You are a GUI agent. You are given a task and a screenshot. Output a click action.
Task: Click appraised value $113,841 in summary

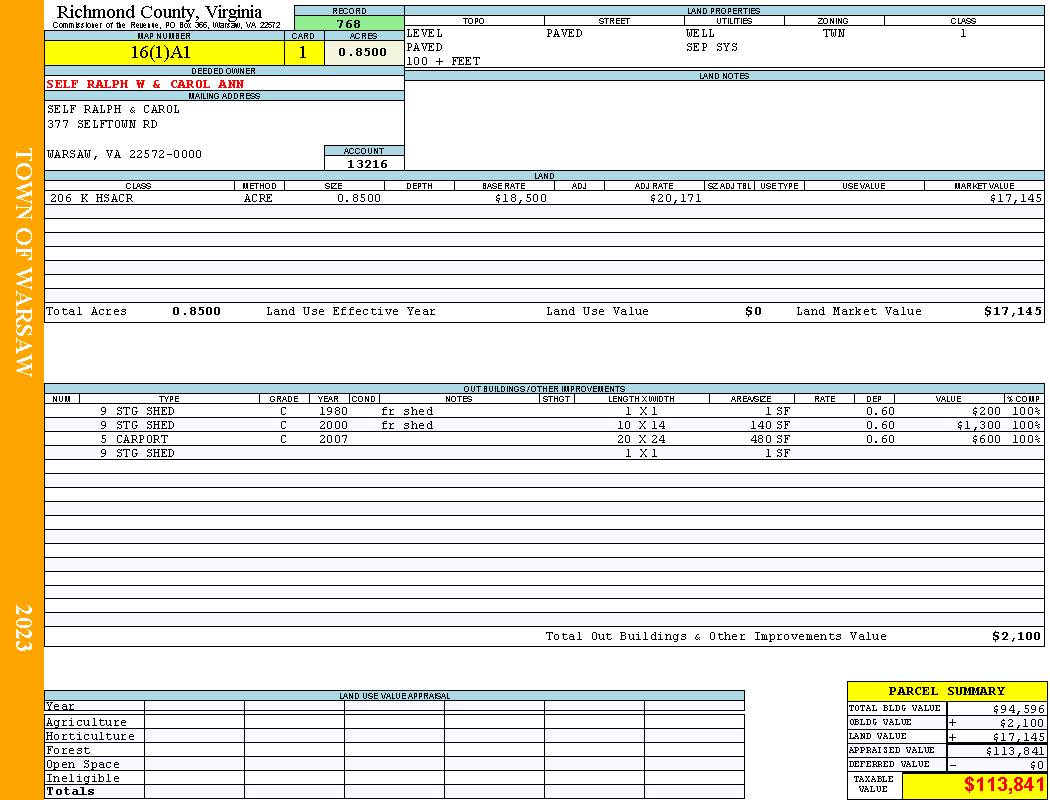tap(1015, 751)
